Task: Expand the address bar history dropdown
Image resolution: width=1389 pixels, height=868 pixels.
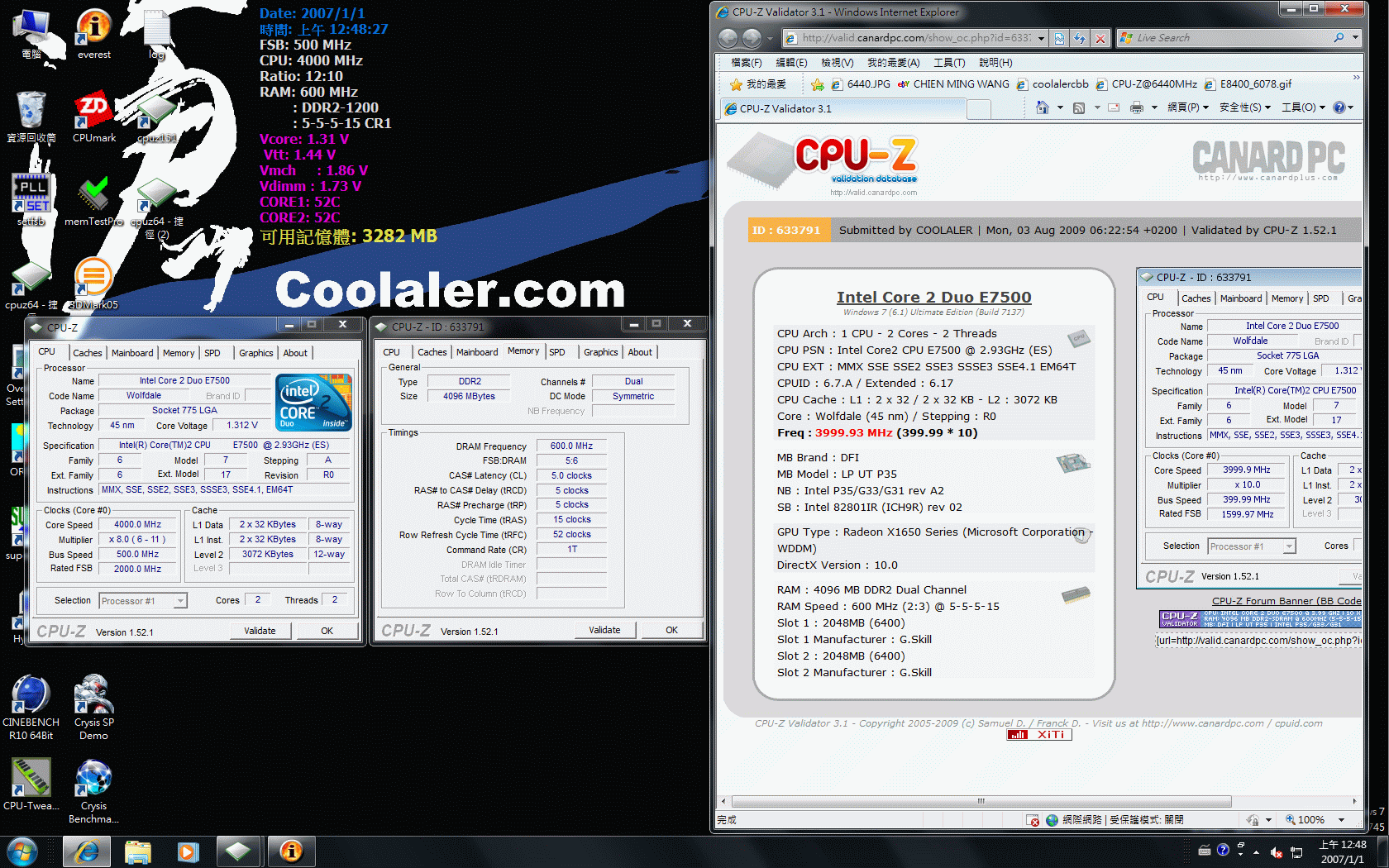Action: pos(1040,38)
